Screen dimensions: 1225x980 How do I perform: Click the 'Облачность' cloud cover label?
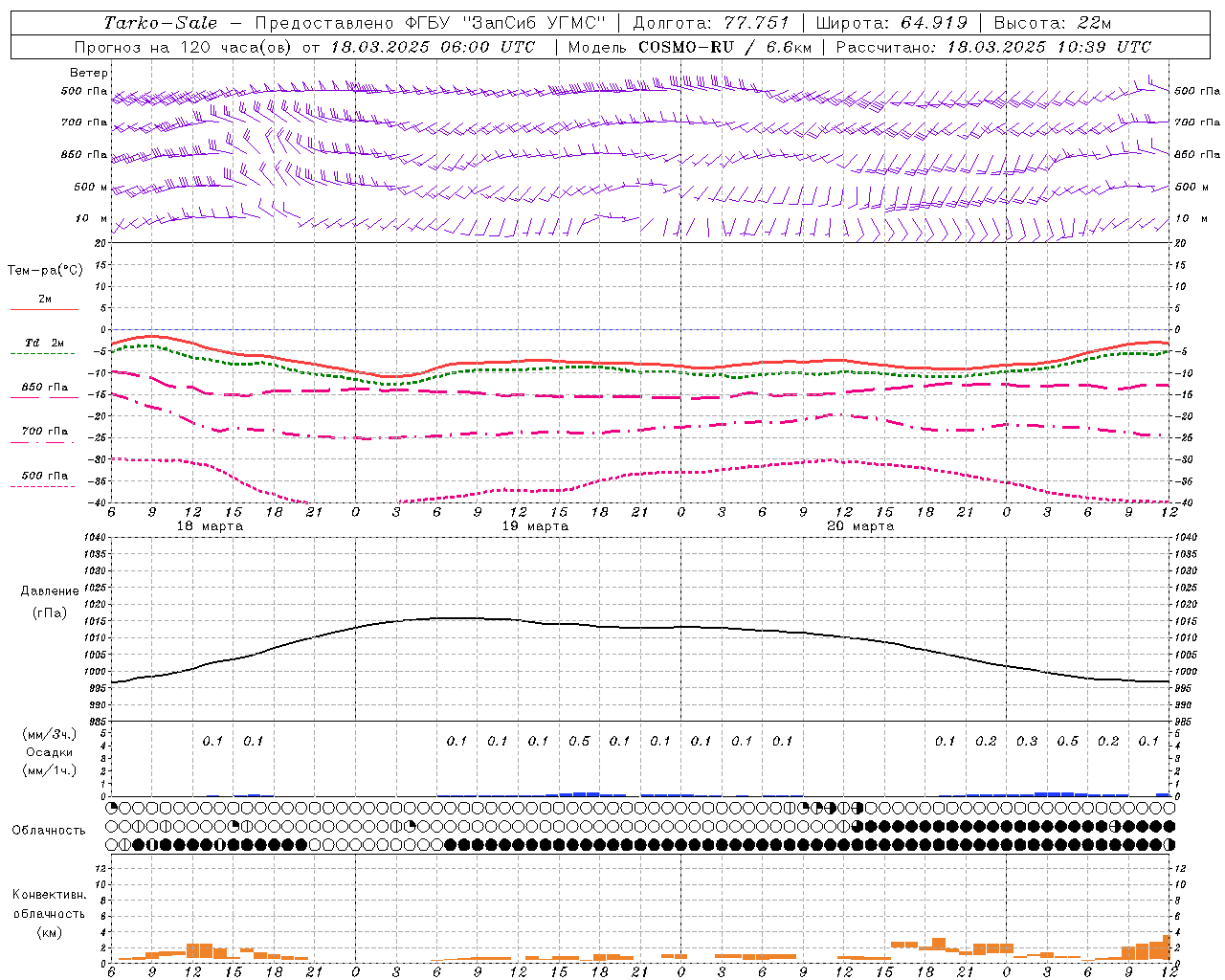49,831
